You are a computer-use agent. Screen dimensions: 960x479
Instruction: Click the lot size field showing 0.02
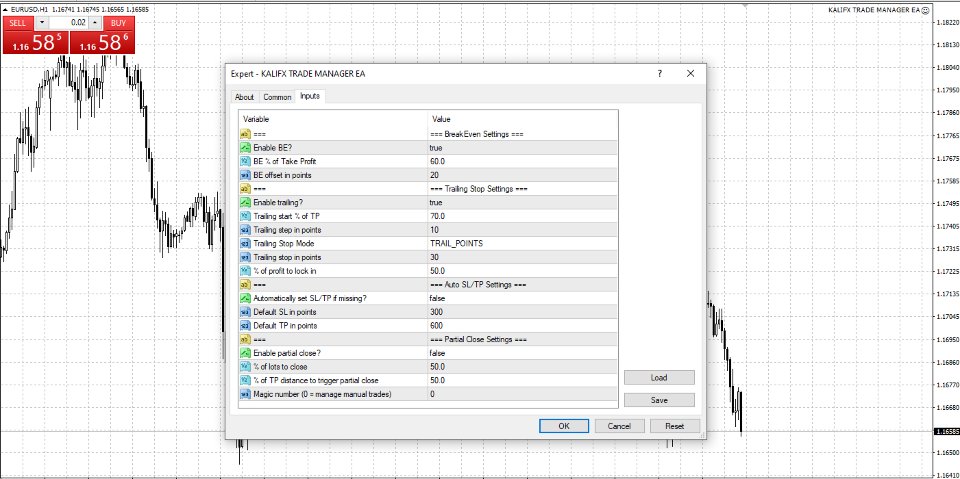(x=69, y=23)
